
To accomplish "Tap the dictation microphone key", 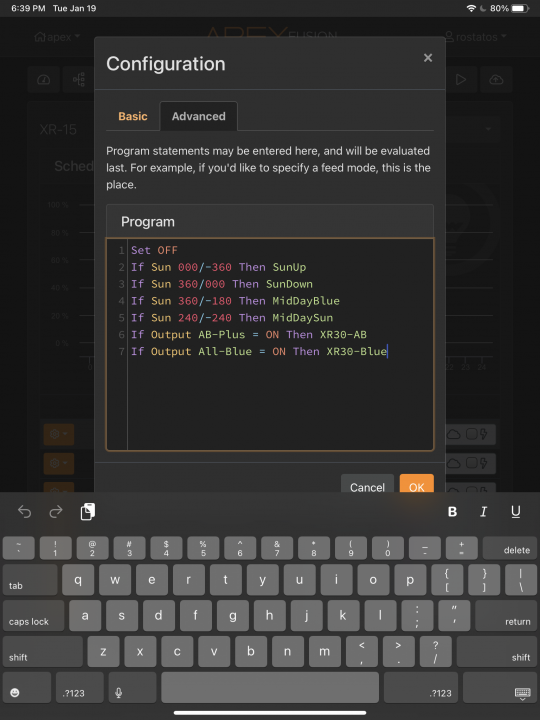I will click(x=132, y=687).
